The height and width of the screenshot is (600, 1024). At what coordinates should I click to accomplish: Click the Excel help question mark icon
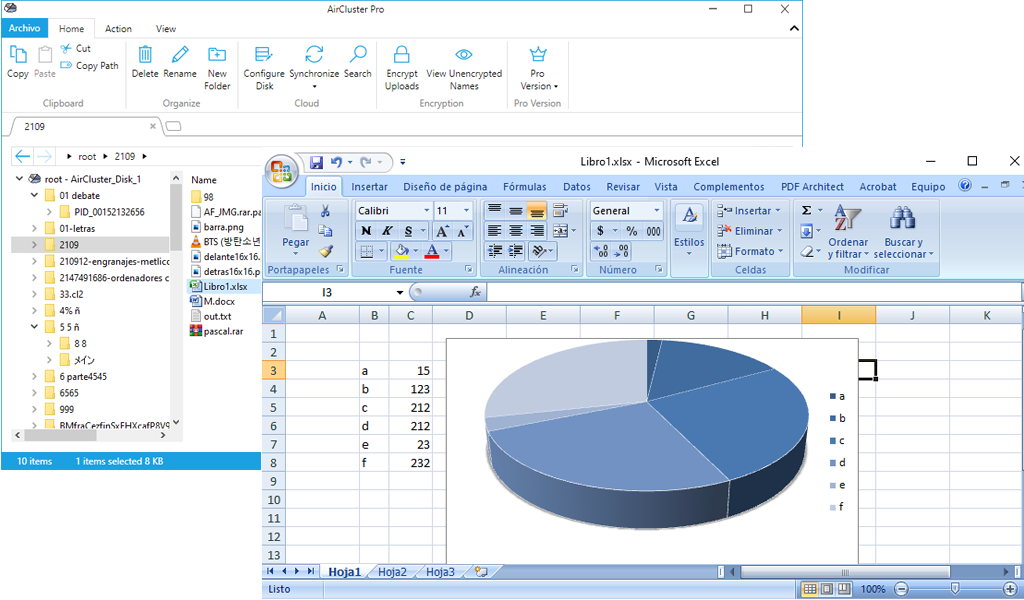[x=965, y=185]
